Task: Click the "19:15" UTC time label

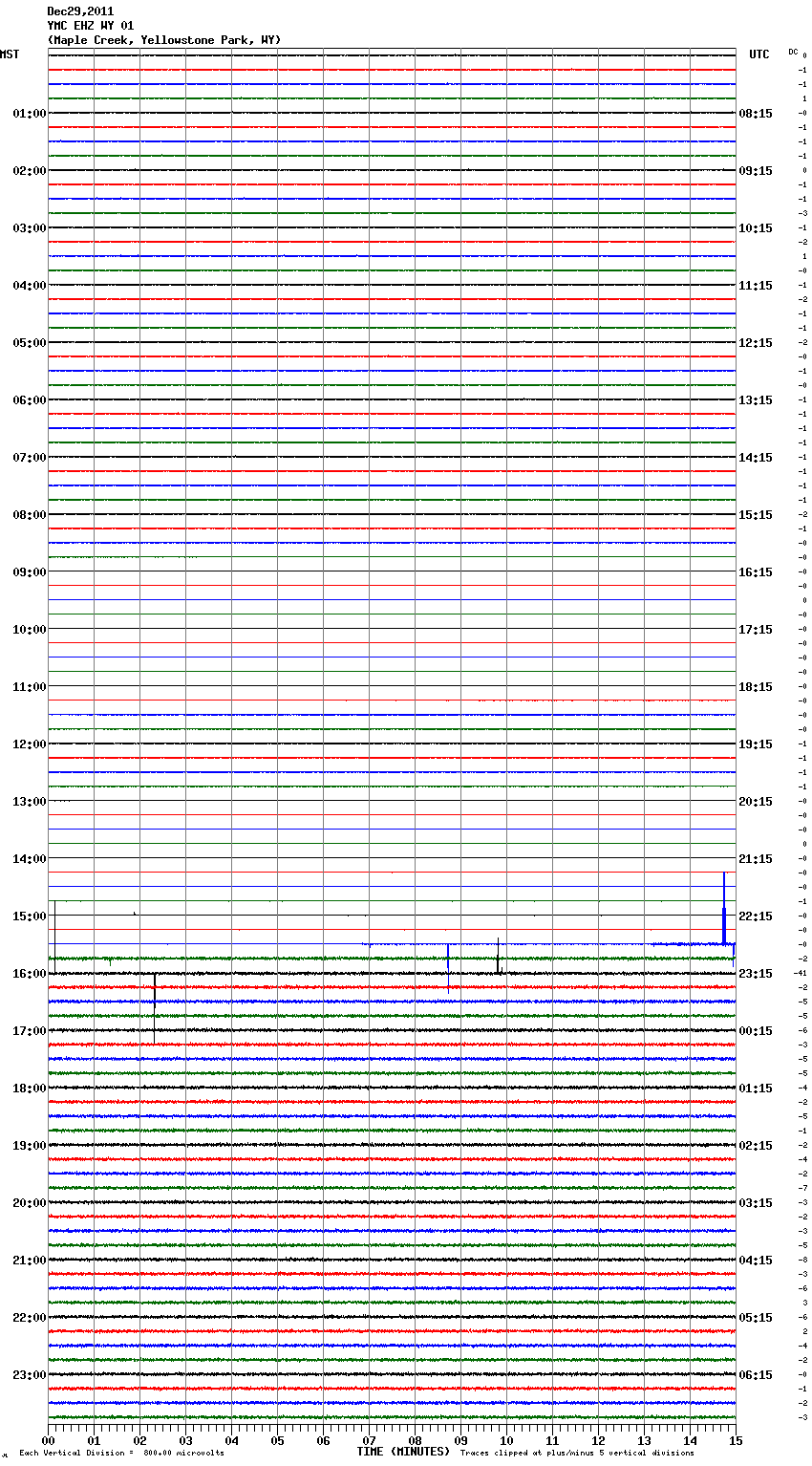Action: 756,744
